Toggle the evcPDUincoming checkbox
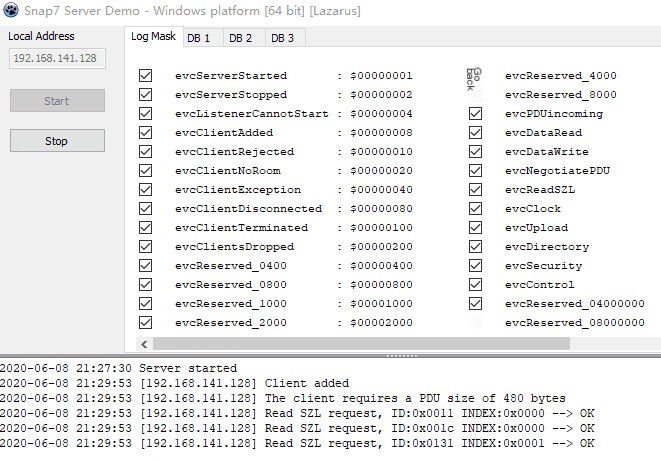This screenshot has width=661, height=460. [476, 113]
